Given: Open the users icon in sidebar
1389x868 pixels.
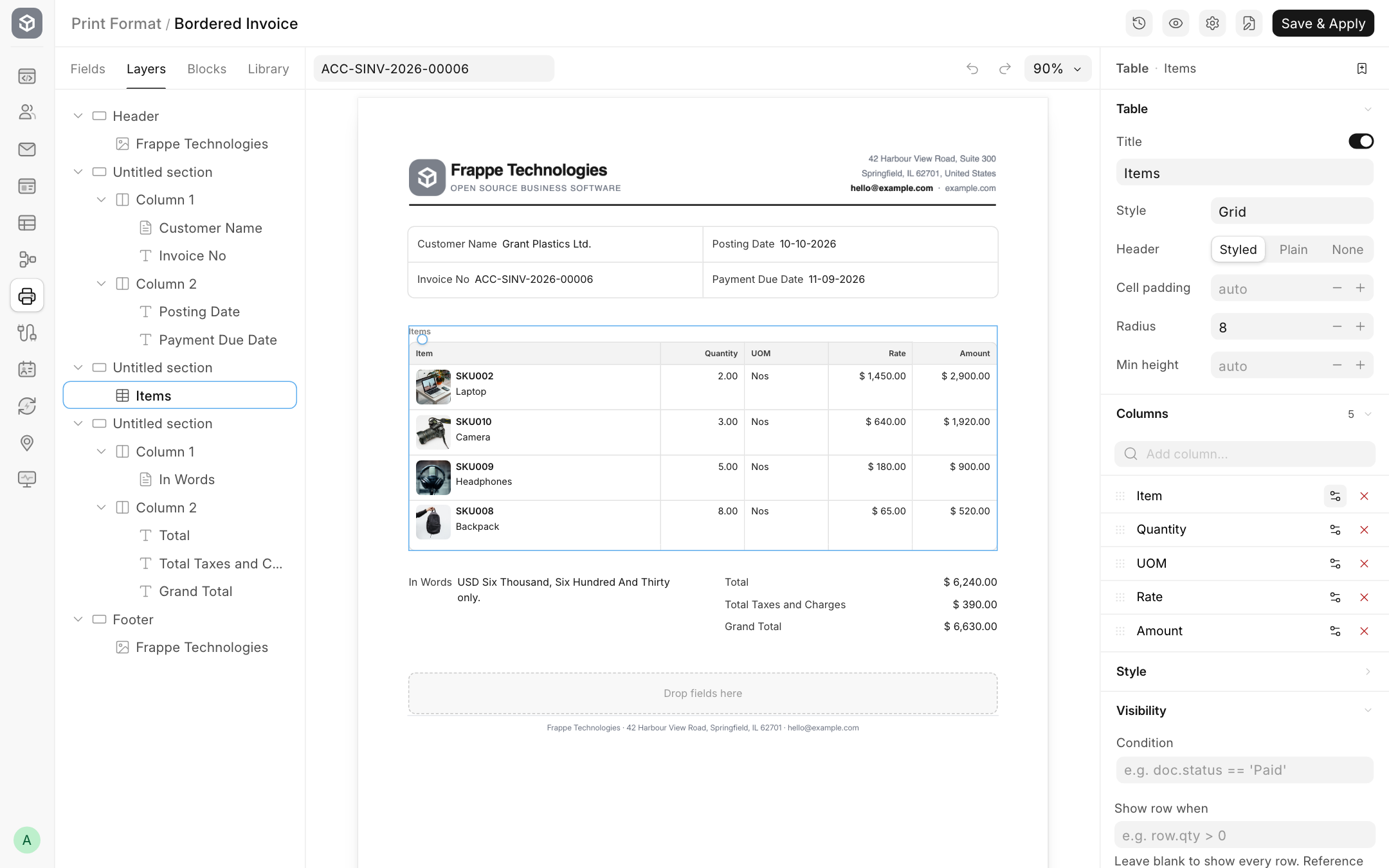Looking at the screenshot, I should tap(27, 113).
